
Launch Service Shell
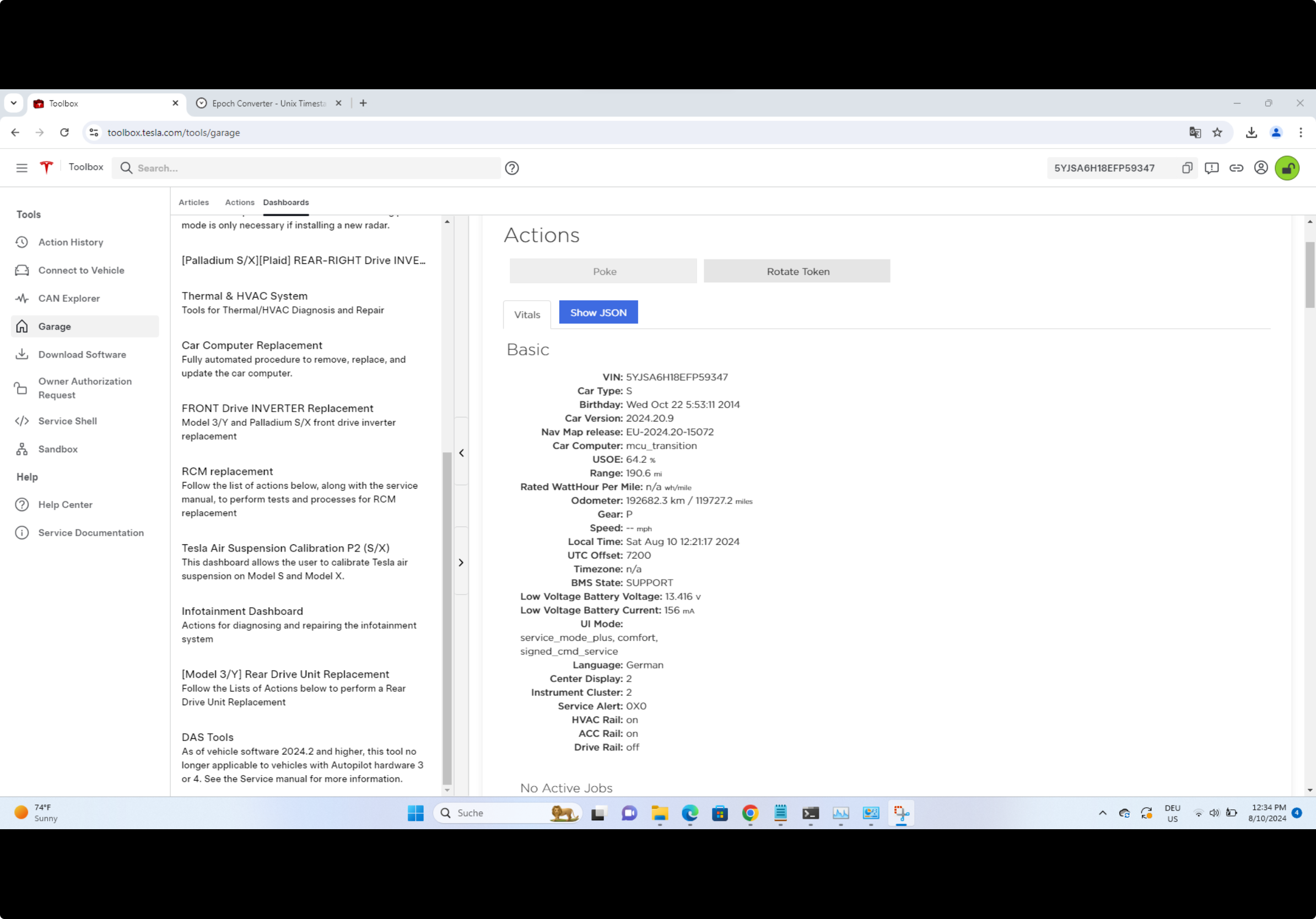[x=85, y=421]
